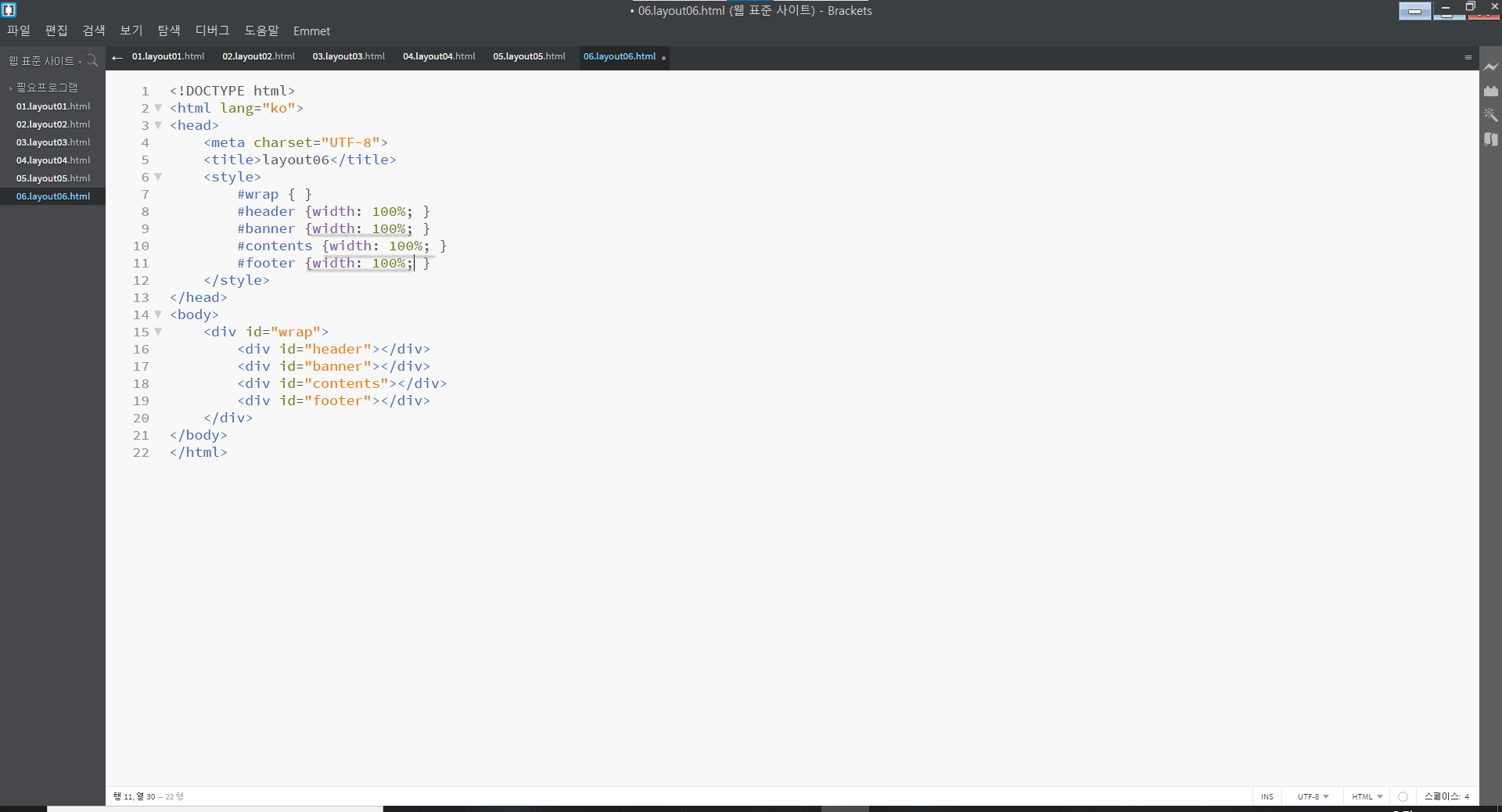The width and height of the screenshot is (1502, 812).
Task: Start Live Preview with the lightning bolt icon
Action: coord(1491,67)
